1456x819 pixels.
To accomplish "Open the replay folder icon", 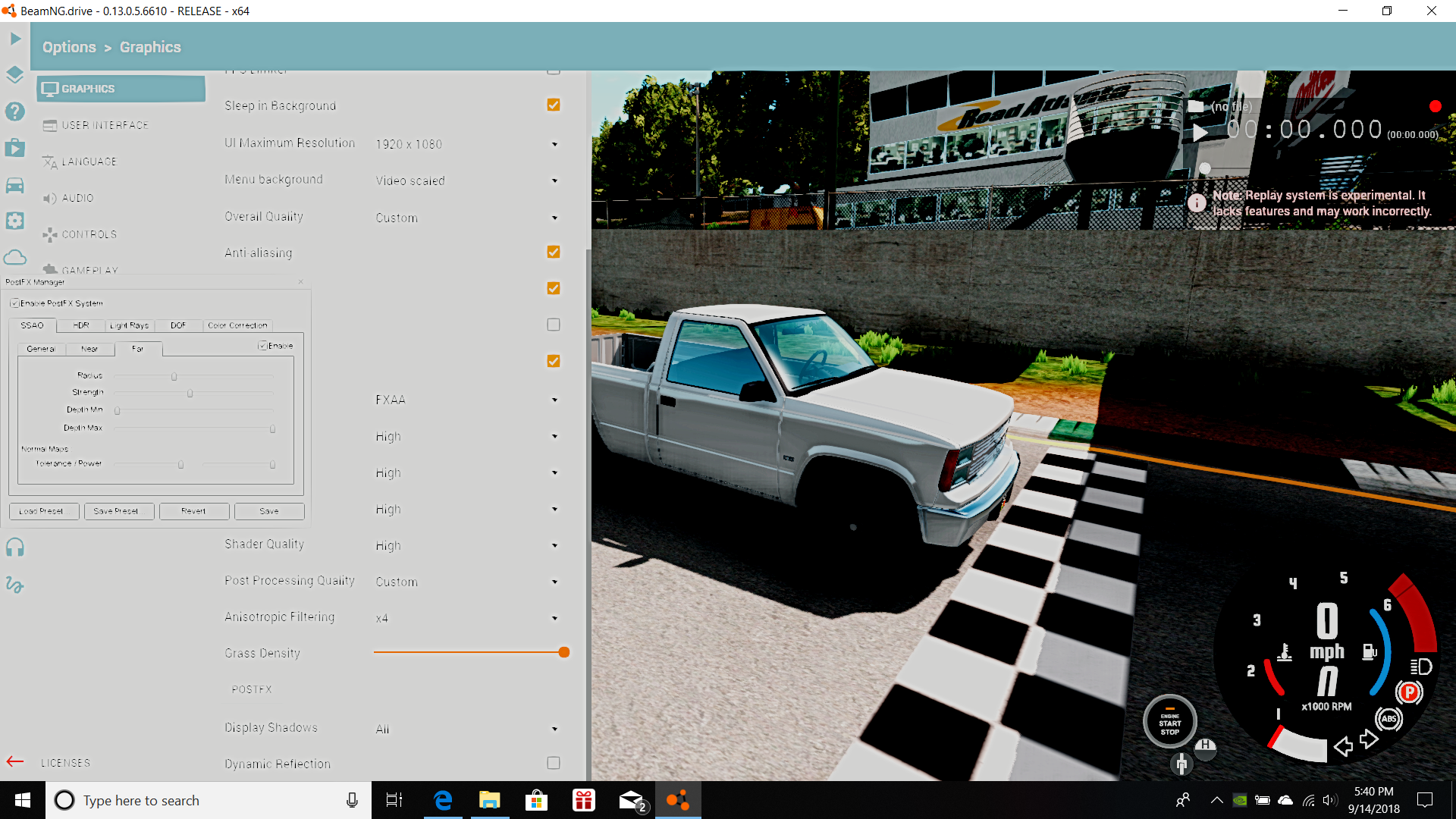I will (x=1195, y=106).
